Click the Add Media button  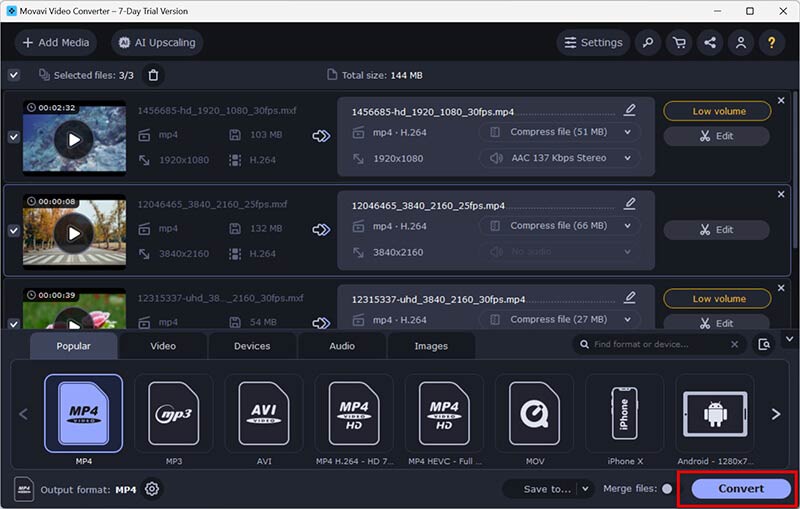[x=56, y=43]
